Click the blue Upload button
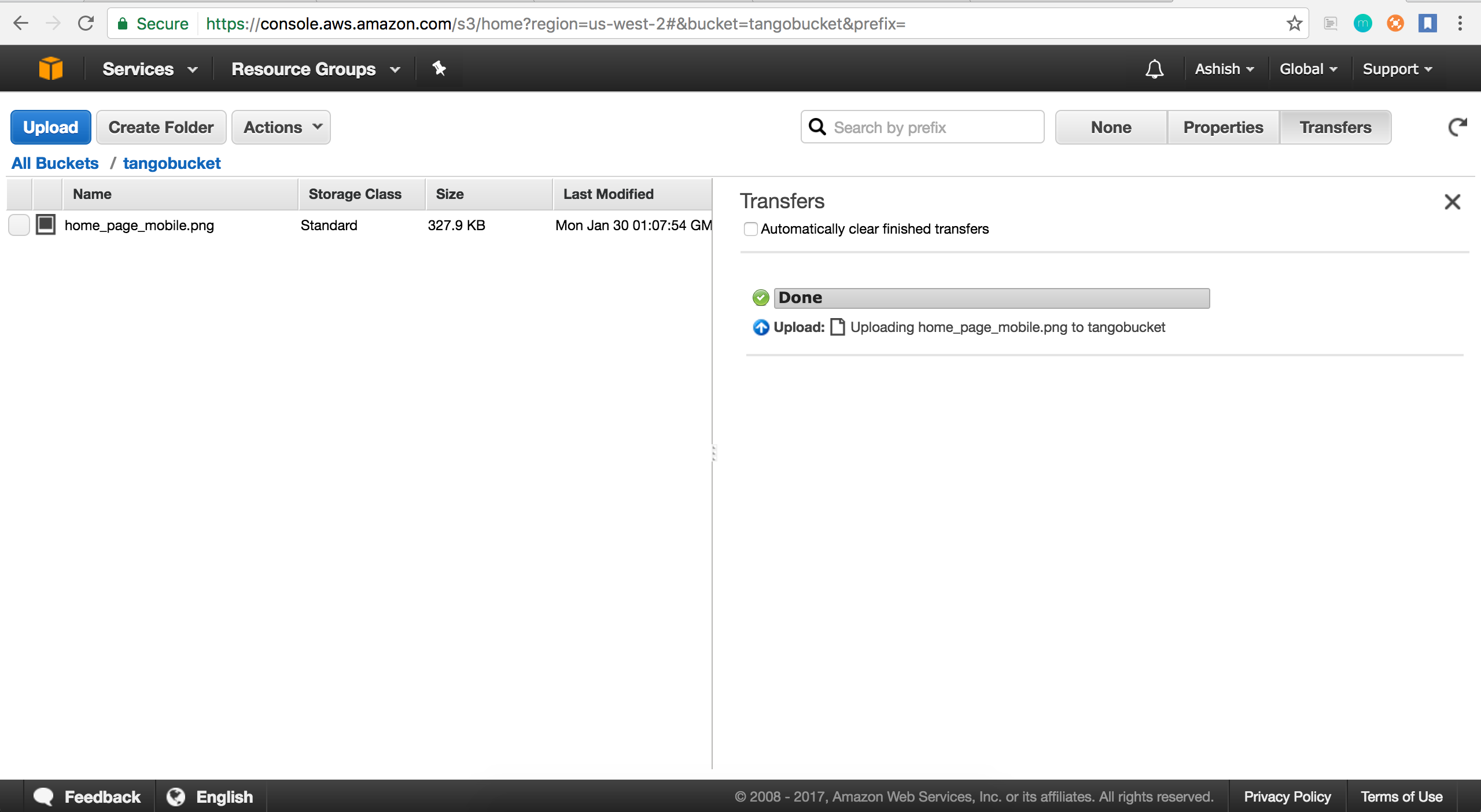This screenshot has width=1481, height=812. coord(51,127)
